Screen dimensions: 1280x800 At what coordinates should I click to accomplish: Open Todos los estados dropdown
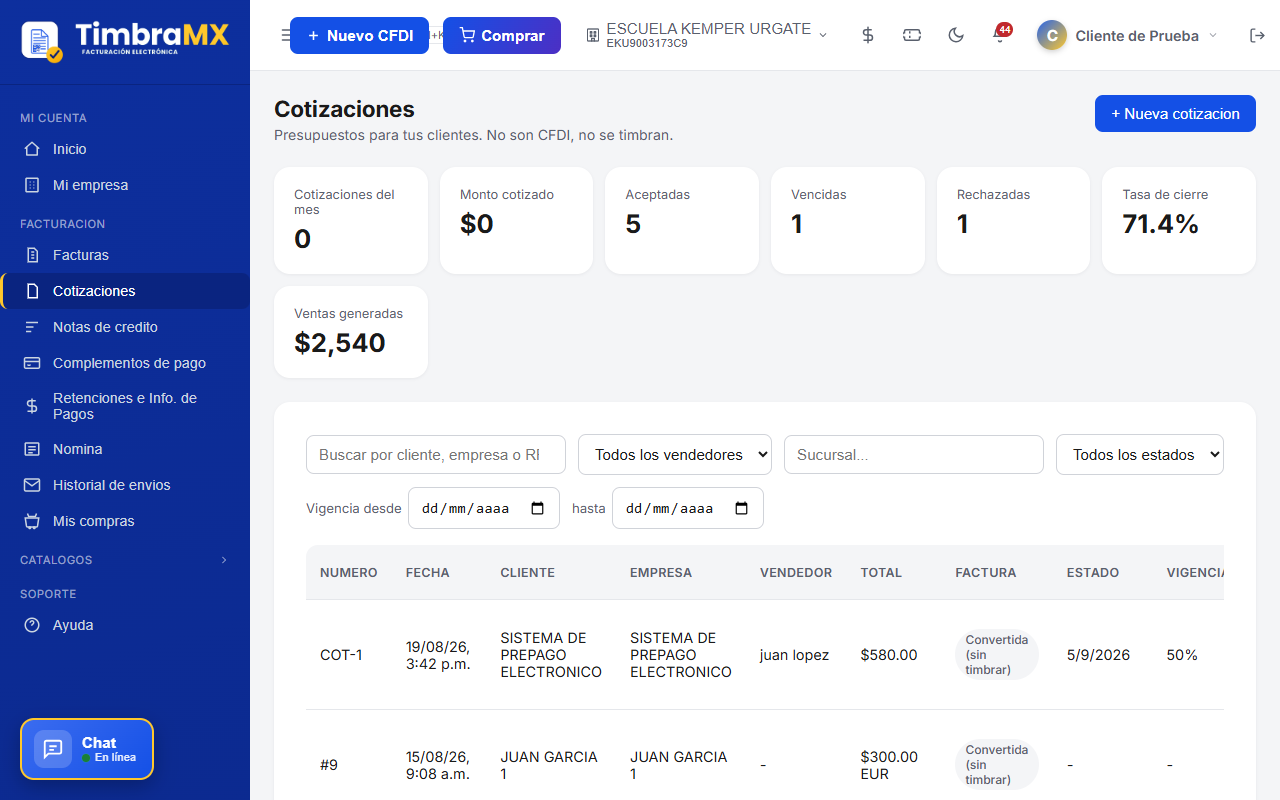[1140, 454]
